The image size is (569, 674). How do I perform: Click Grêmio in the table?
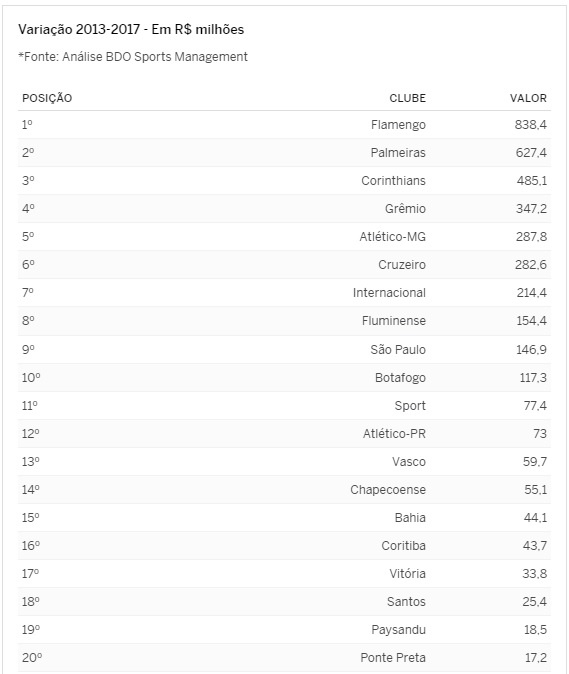tap(405, 208)
